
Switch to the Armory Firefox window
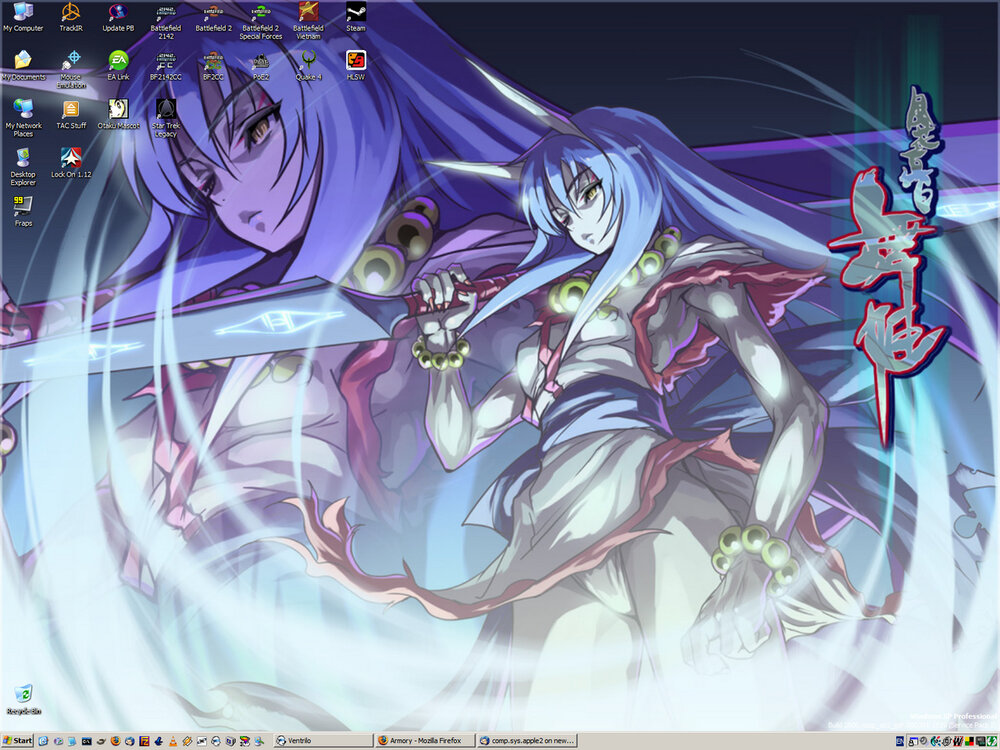425,739
